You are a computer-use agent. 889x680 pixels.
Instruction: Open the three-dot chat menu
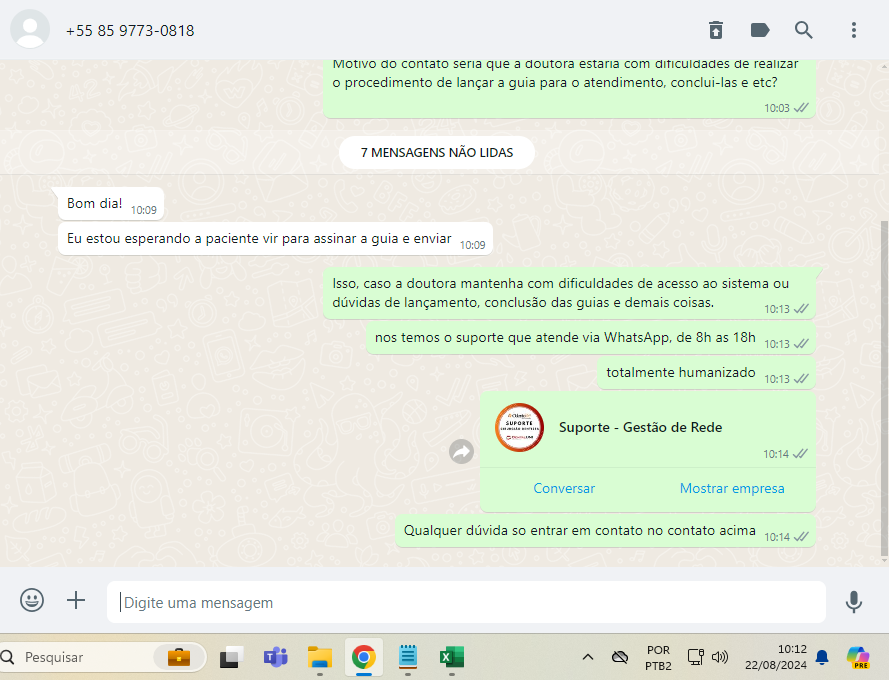(x=853, y=30)
